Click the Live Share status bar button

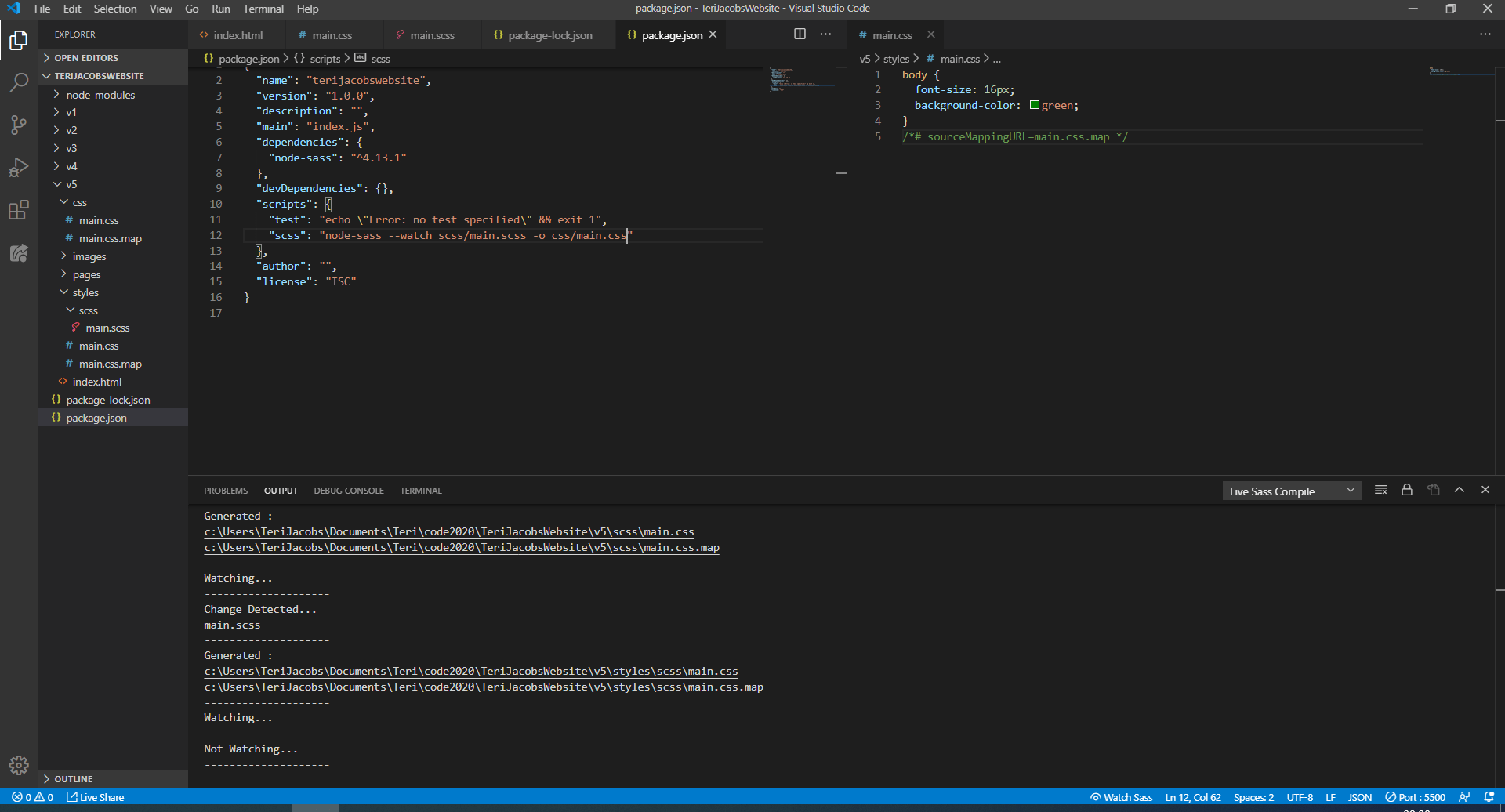pos(95,796)
